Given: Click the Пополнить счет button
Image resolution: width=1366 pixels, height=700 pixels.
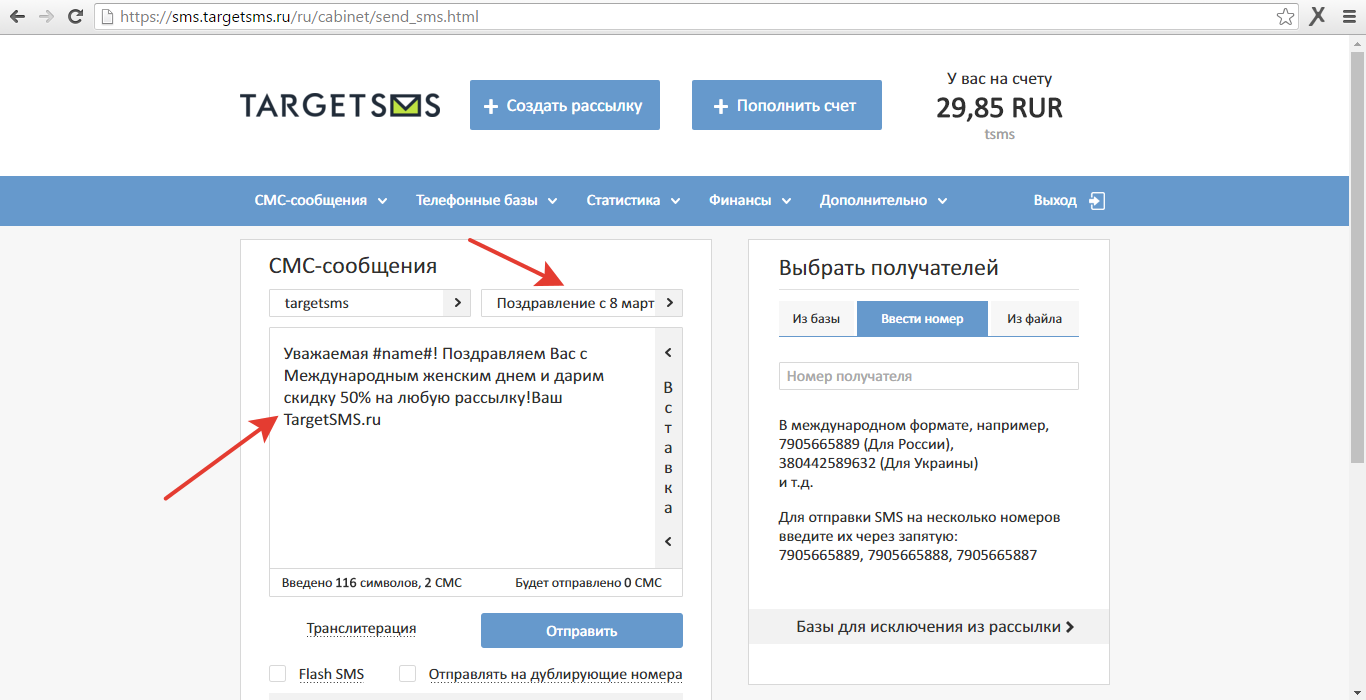Looking at the screenshot, I should point(787,105).
